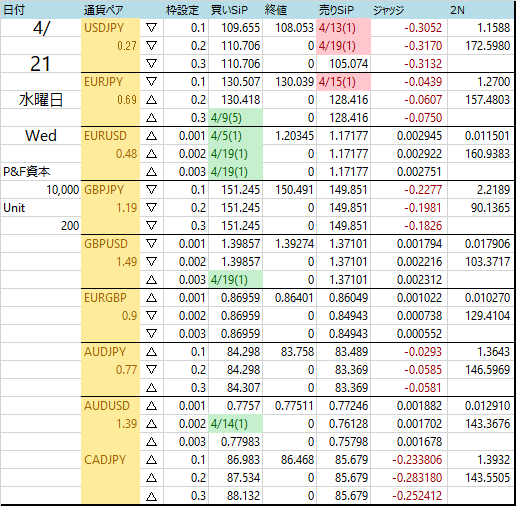The height and width of the screenshot is (506, 516).
Task: Pick the down triangle in GBPJPY 0.3 row
Action: click(x=152, y=226)
